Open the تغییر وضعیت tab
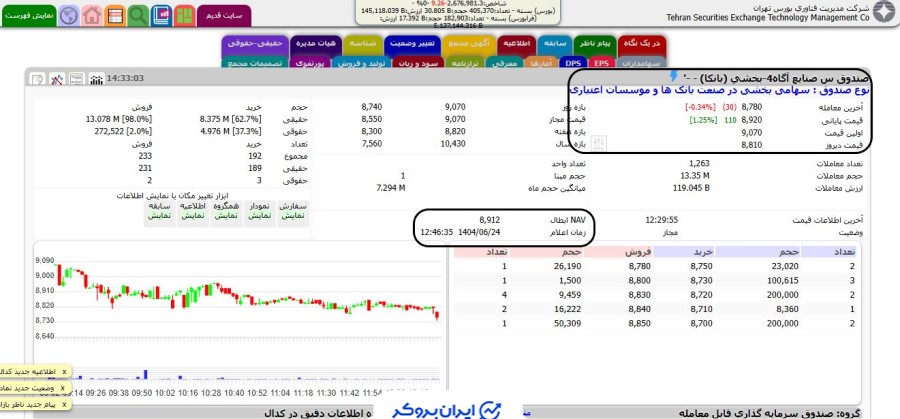This screenshot has height=419, width=900. coord(413,44)
